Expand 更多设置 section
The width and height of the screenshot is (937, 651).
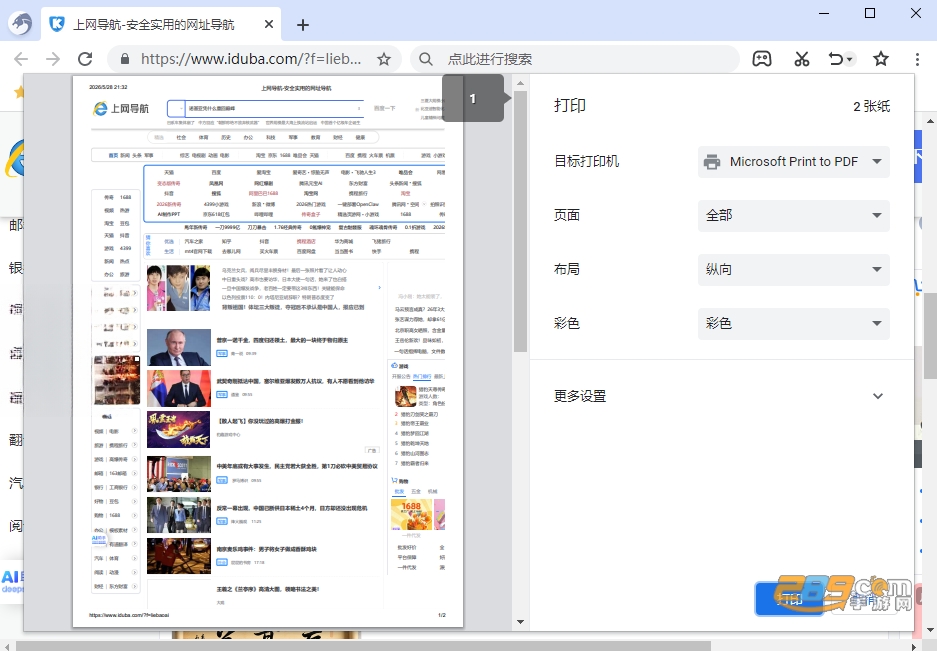pos(718,396)
